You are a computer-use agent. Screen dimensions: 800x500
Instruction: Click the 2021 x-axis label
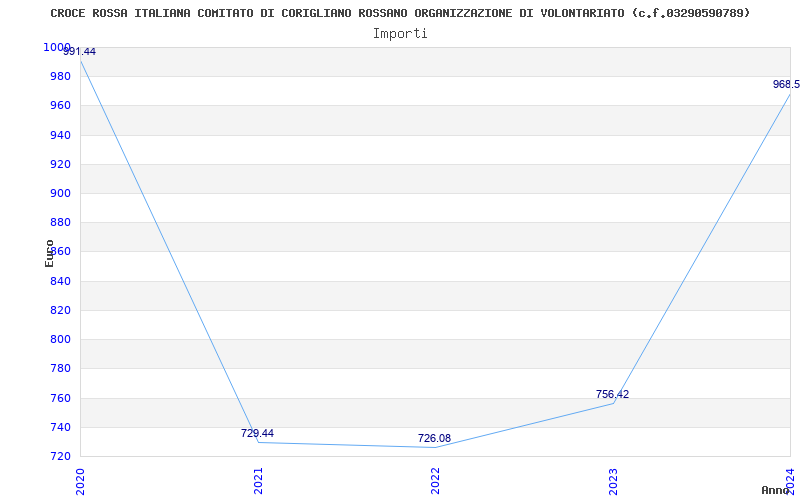[x=258, y=481]
